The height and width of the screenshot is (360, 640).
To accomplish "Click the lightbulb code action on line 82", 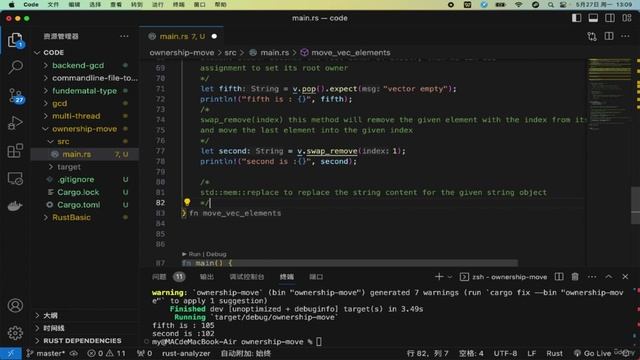I will coord(187,202).
